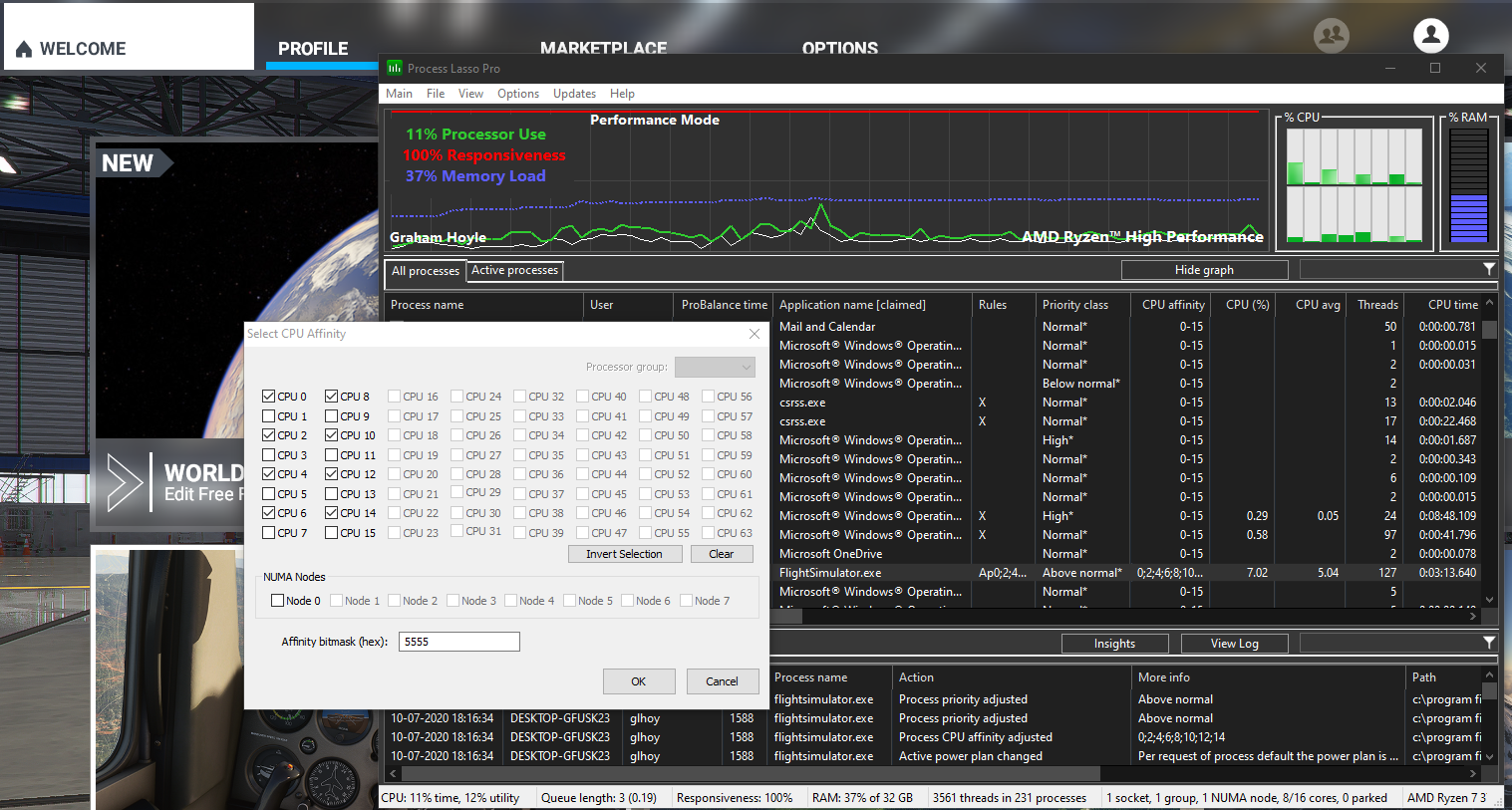Select the PROFILE tab in Flight Simulator
Viewport: 1512px width, 810px height.
click(x=313, y=49)
